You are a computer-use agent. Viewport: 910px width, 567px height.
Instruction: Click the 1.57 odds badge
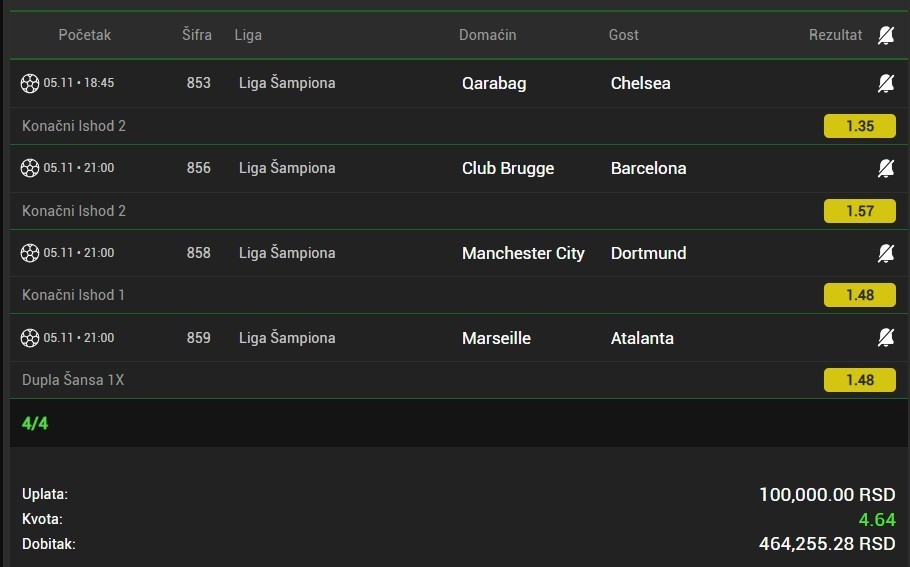pos(859,211)
